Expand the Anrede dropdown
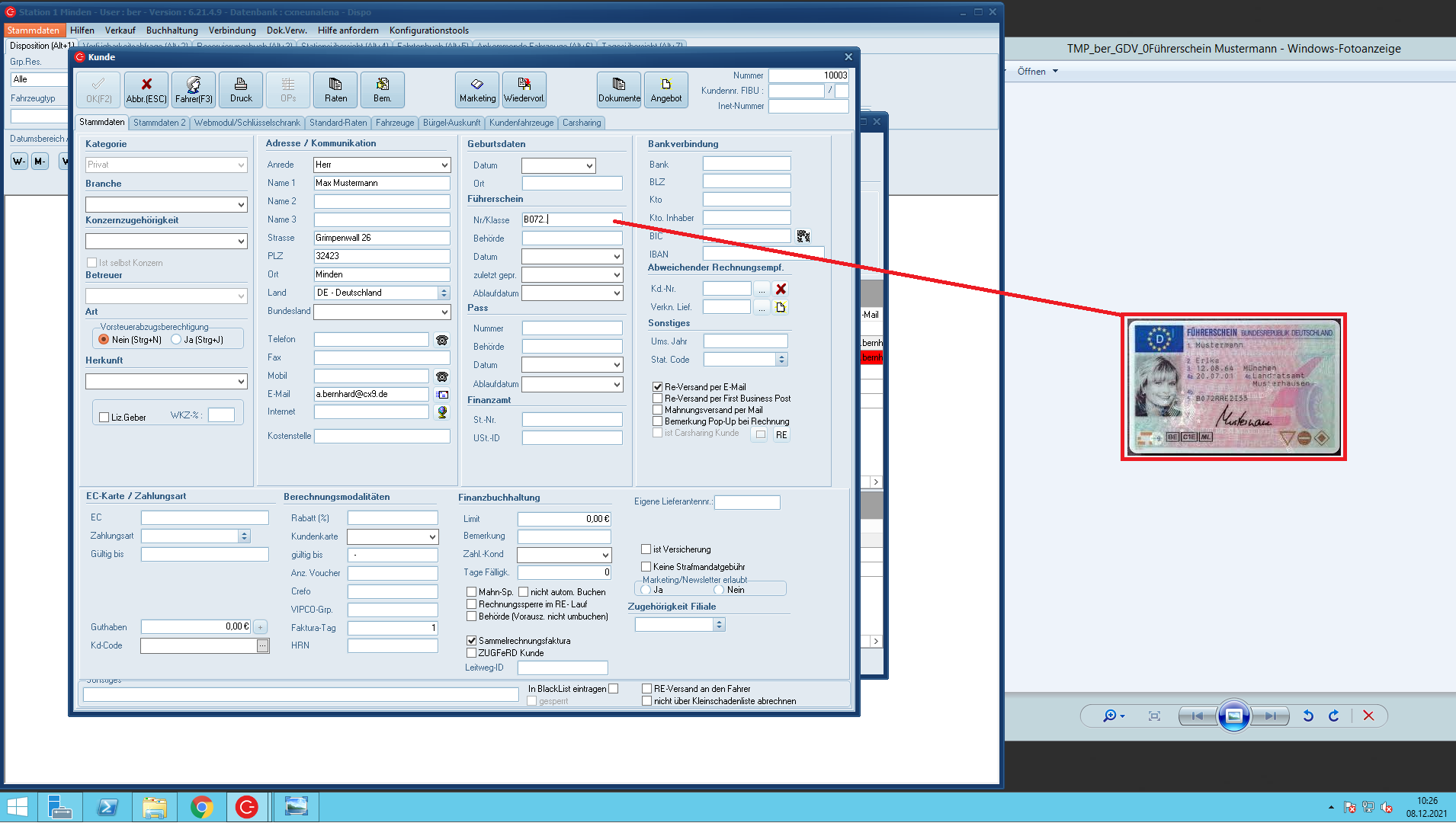Image resolution: width=1456 pixels, height=823 pixels. [x=444, y=165]
